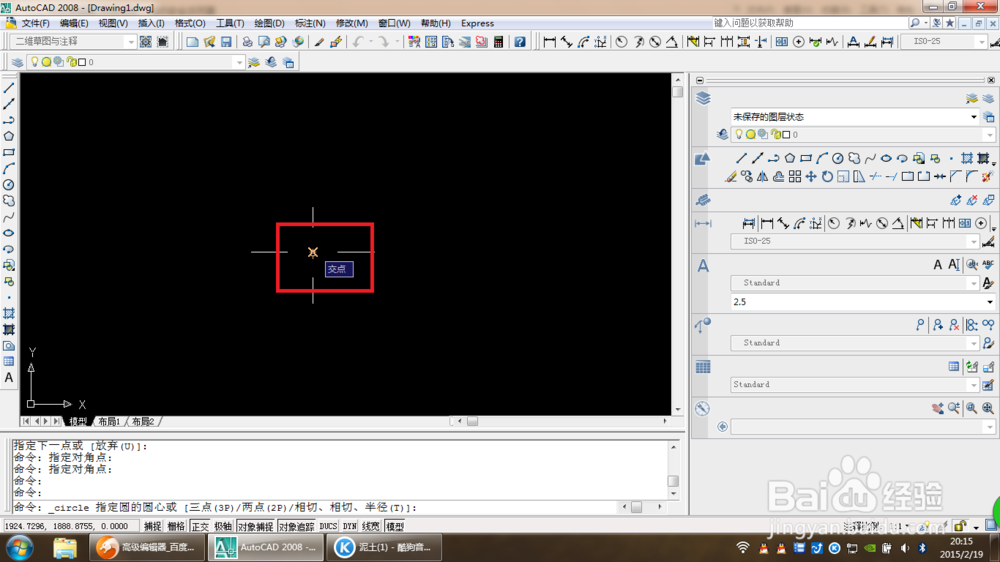Toggle DYN dynamic input in status bar

(x=349, y=526)
